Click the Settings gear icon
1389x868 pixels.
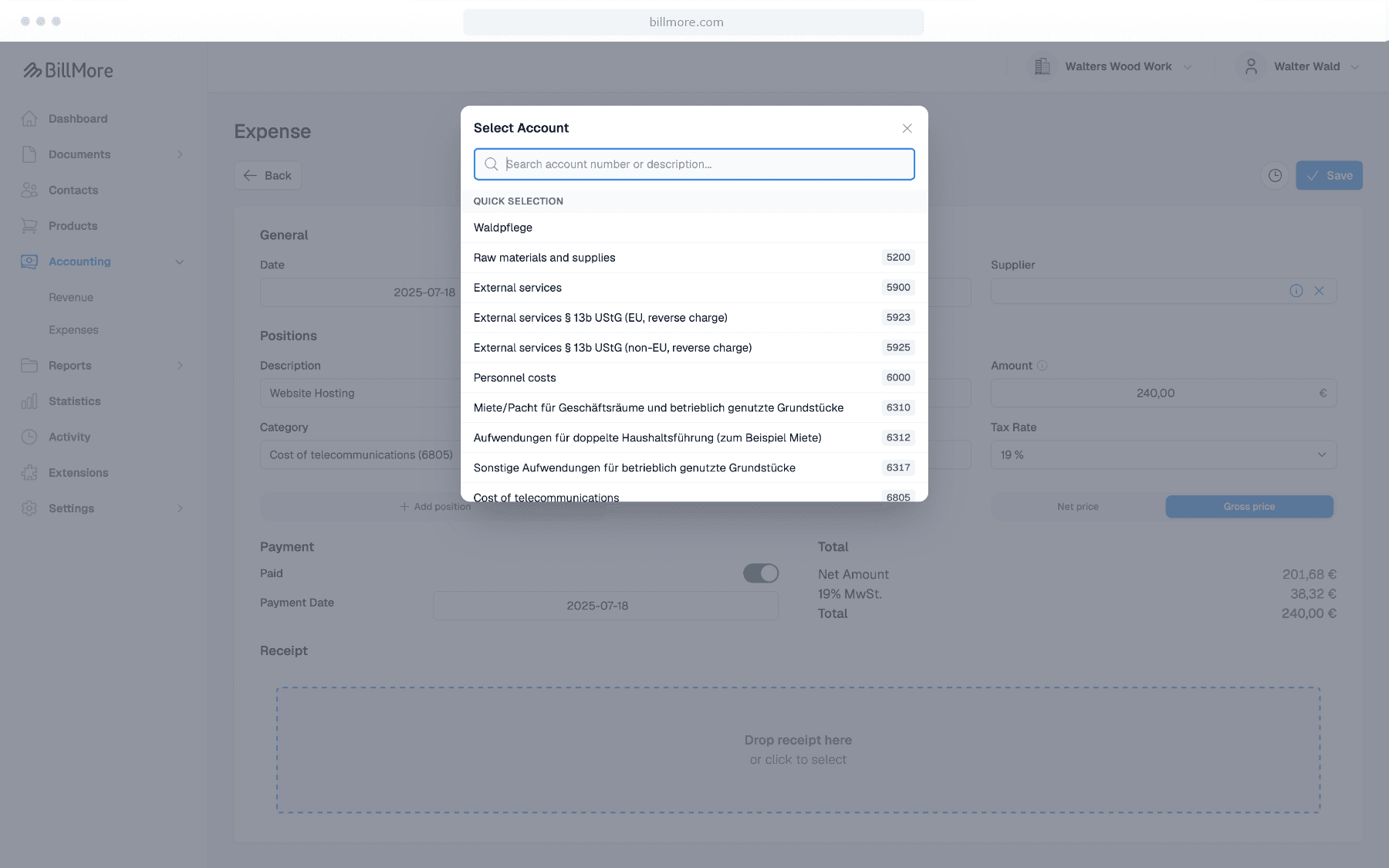[x=29, y=508]
